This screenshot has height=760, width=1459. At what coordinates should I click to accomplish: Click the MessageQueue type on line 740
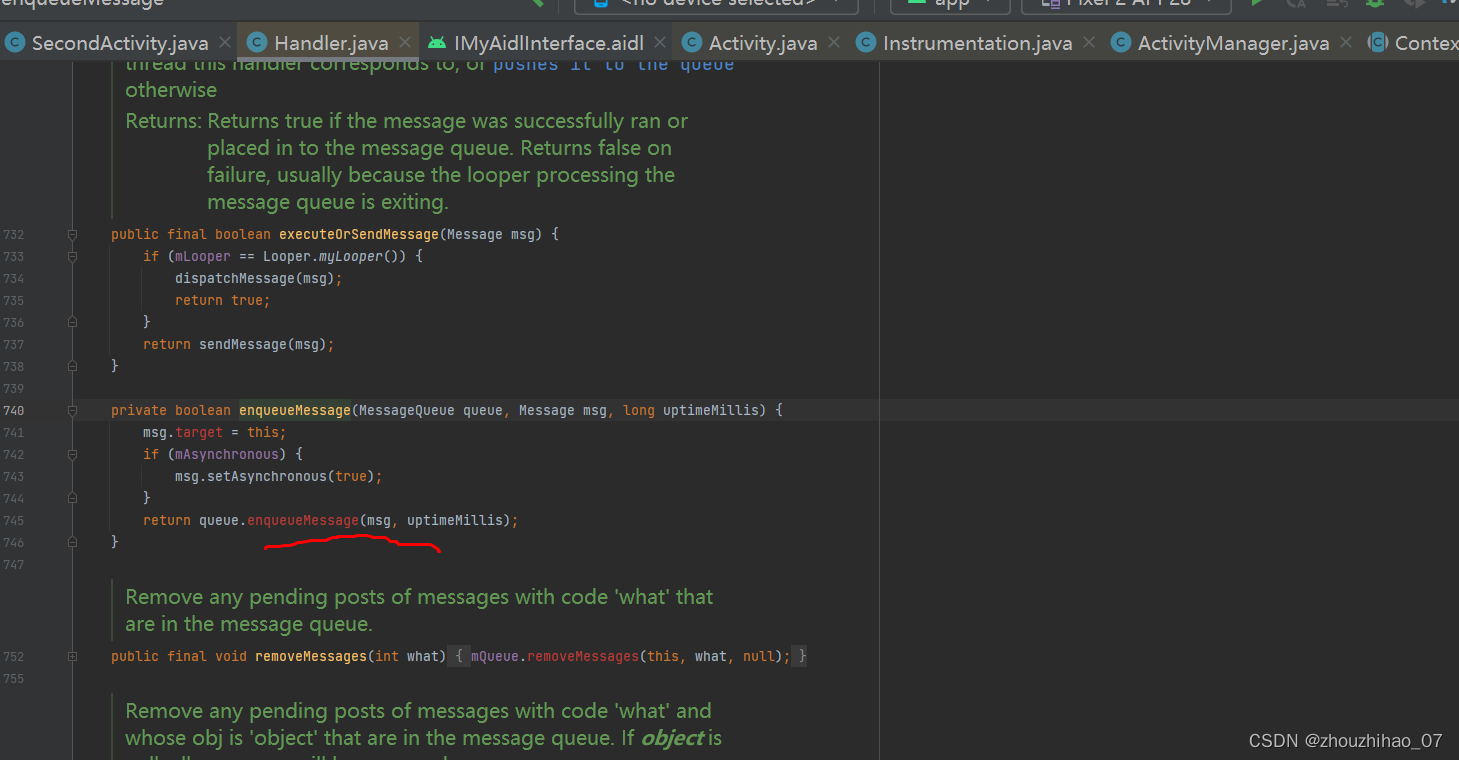(x=407, y=410)
